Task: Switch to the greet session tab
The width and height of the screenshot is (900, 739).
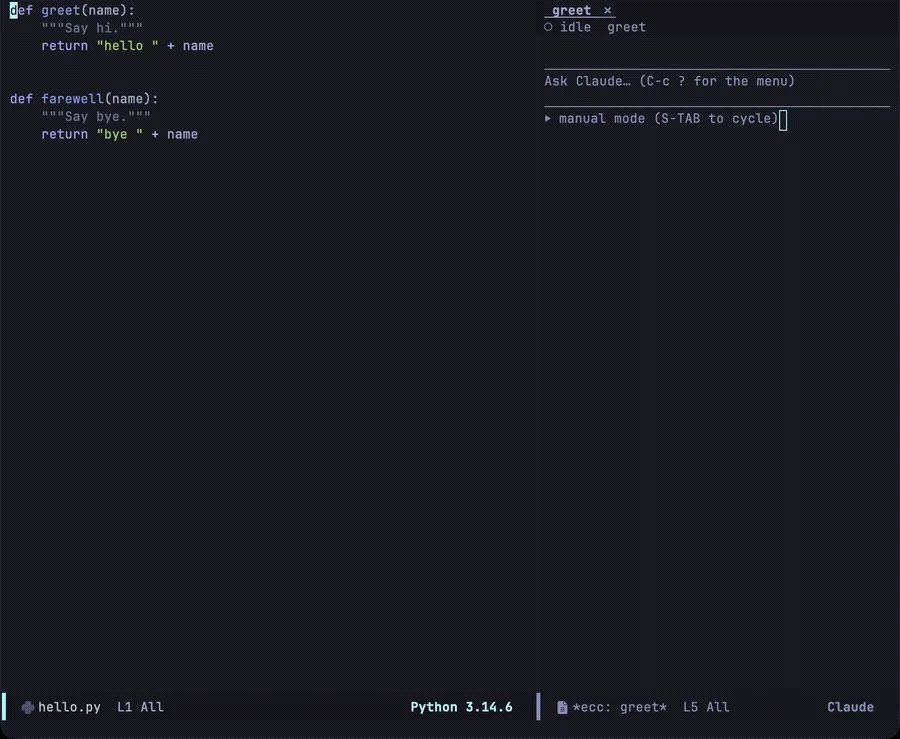Action: tap(571, 10)
